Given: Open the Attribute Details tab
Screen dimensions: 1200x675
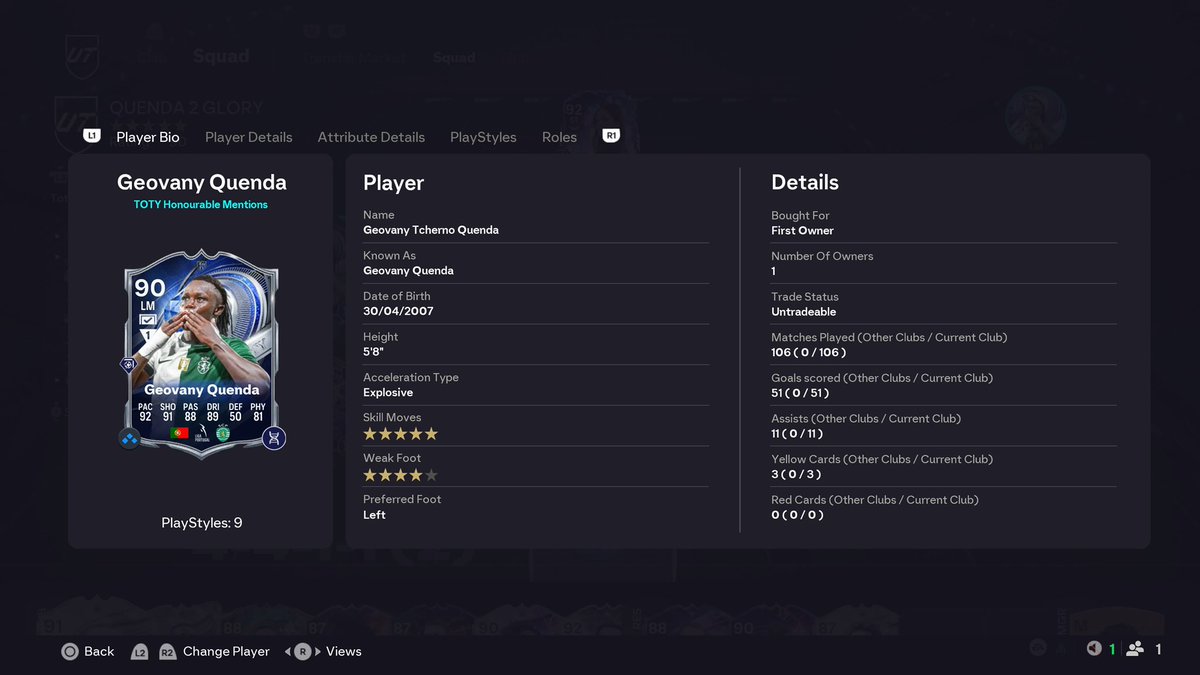Looking at the screenshot, I should click(371, 137).
